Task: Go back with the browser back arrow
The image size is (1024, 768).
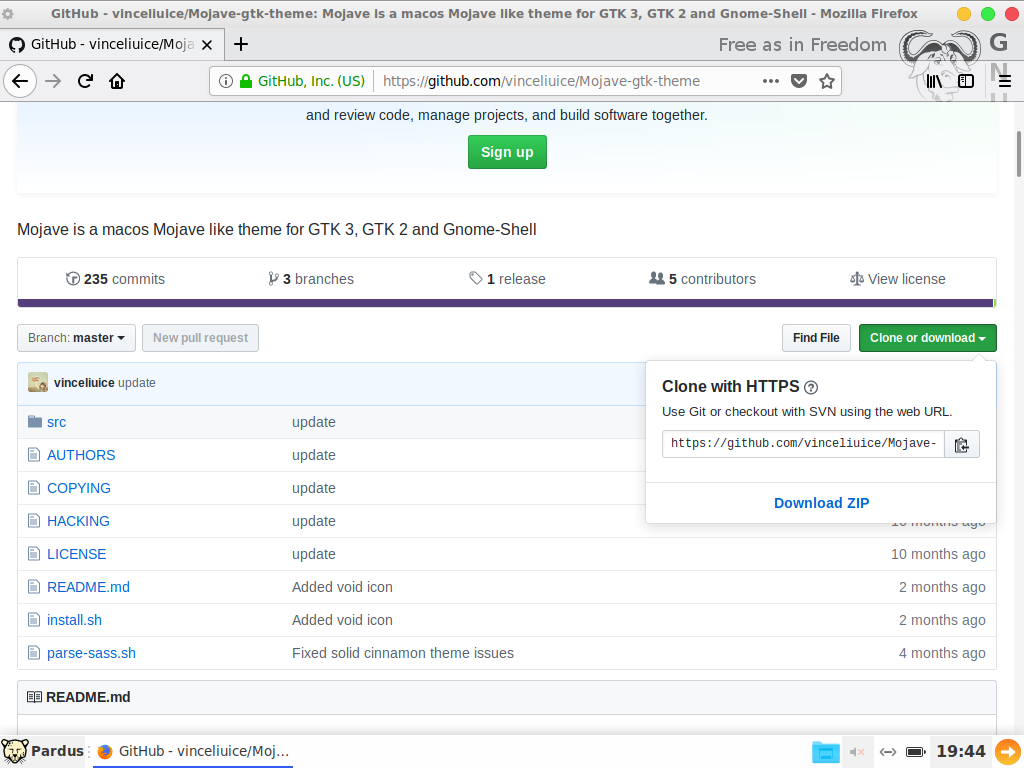Action: (20, 81)
